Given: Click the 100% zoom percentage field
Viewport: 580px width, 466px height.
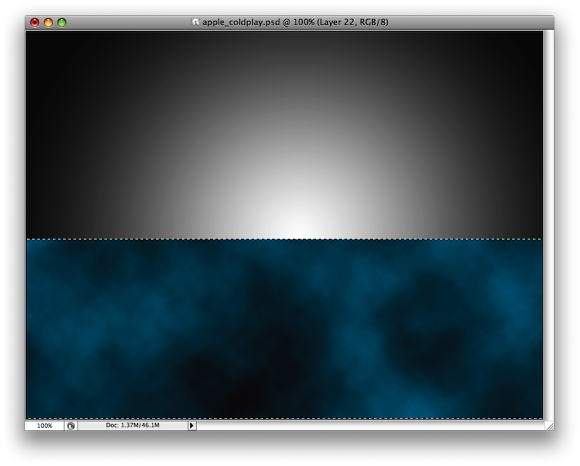Looking at the screenshot, I should [45, 426].
